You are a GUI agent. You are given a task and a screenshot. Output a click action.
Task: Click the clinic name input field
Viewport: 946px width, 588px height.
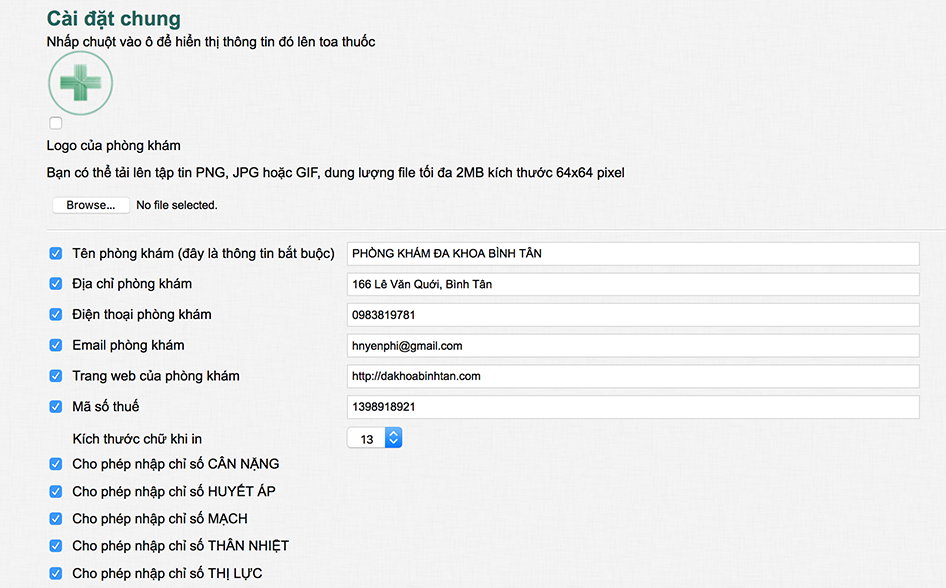(632, 254)
